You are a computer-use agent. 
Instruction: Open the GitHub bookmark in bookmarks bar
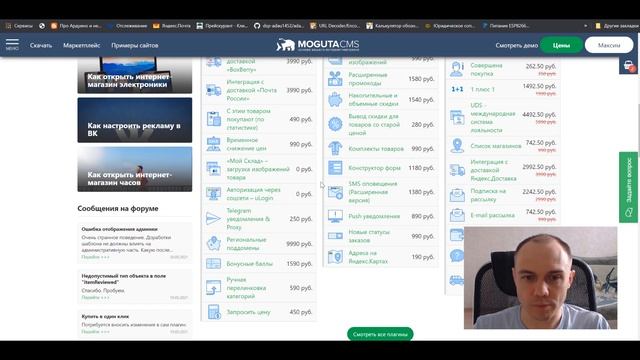pyautogui.click(x=279, y=26)
